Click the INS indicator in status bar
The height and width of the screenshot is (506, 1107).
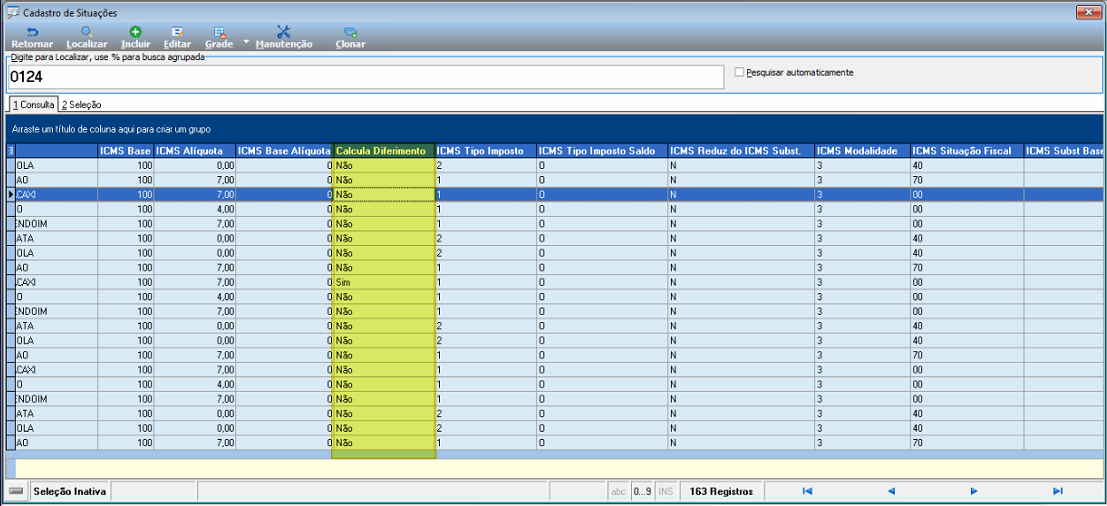click(x=666, y=491)
